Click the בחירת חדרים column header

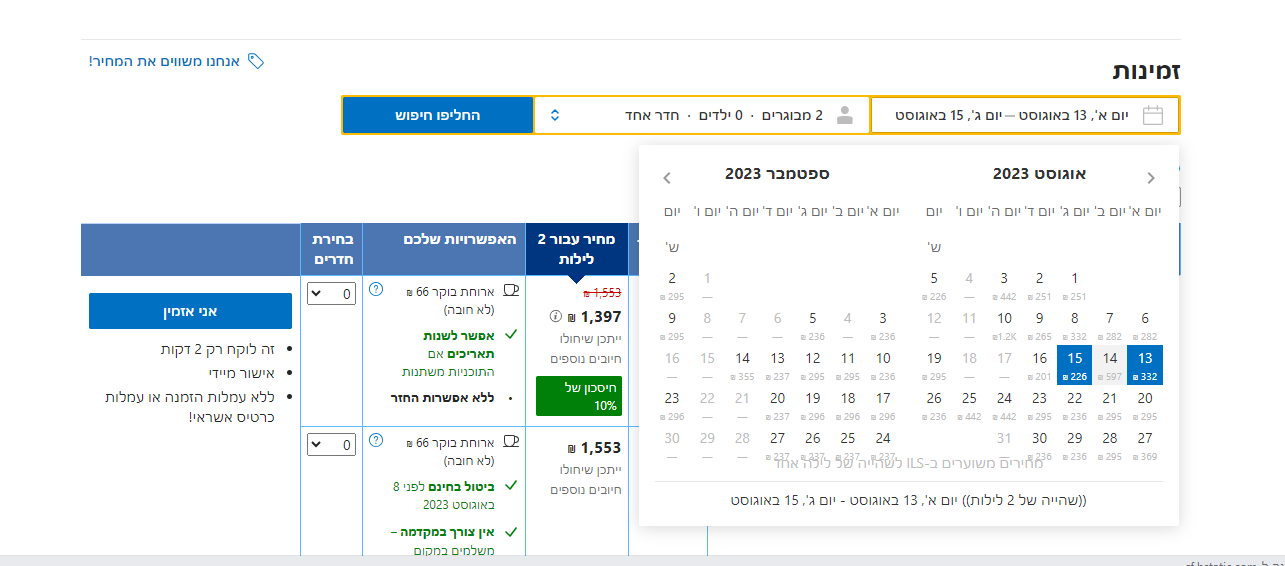coord(330,249)
